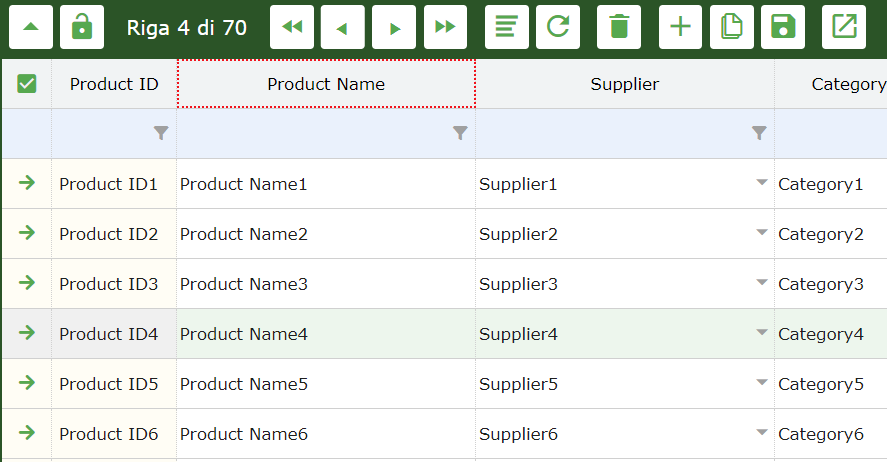Screen dimensions: 887x462
Task: Delete the current row with trash icon
Action: (x=619, y=27)
